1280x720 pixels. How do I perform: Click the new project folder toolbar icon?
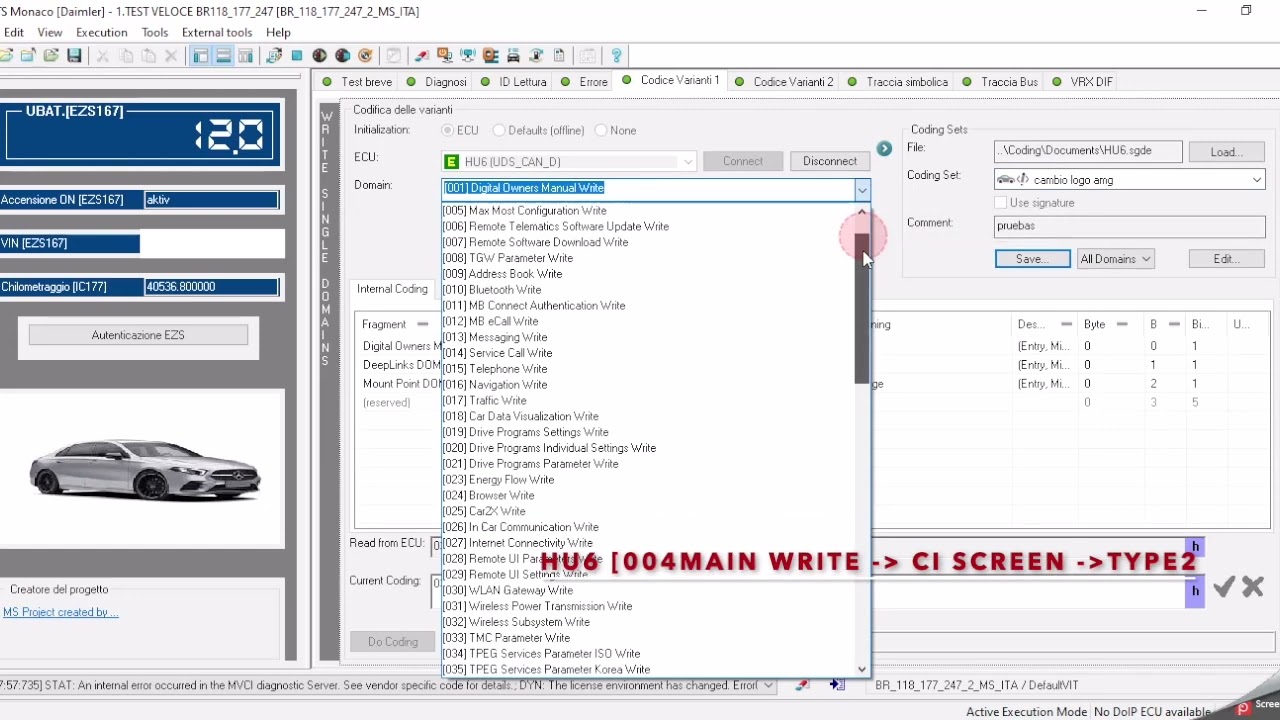[x=28, y=56]
